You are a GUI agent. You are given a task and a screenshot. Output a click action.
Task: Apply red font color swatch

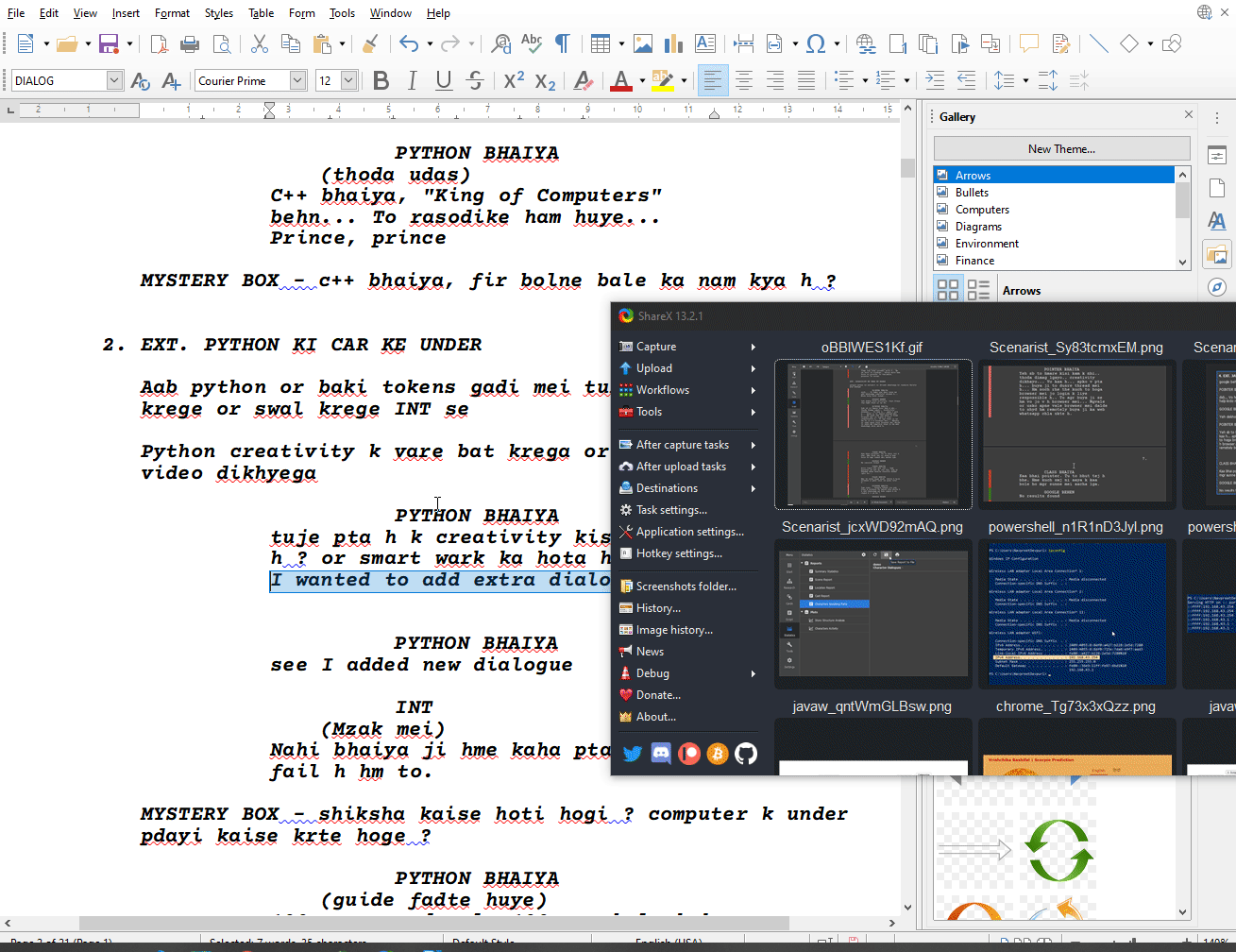click(x=620, y=81)
